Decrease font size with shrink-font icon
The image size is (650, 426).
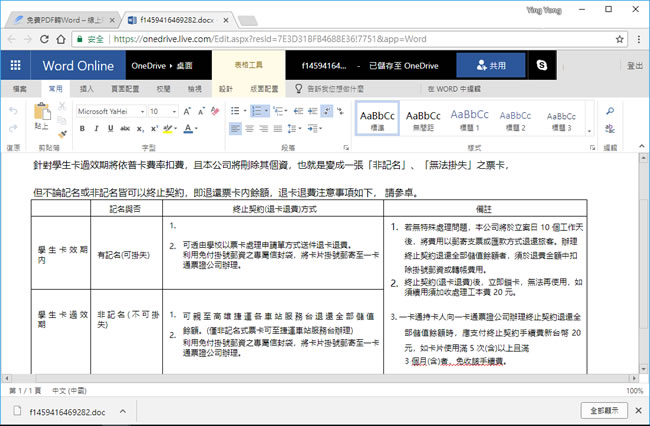(201, 111)
